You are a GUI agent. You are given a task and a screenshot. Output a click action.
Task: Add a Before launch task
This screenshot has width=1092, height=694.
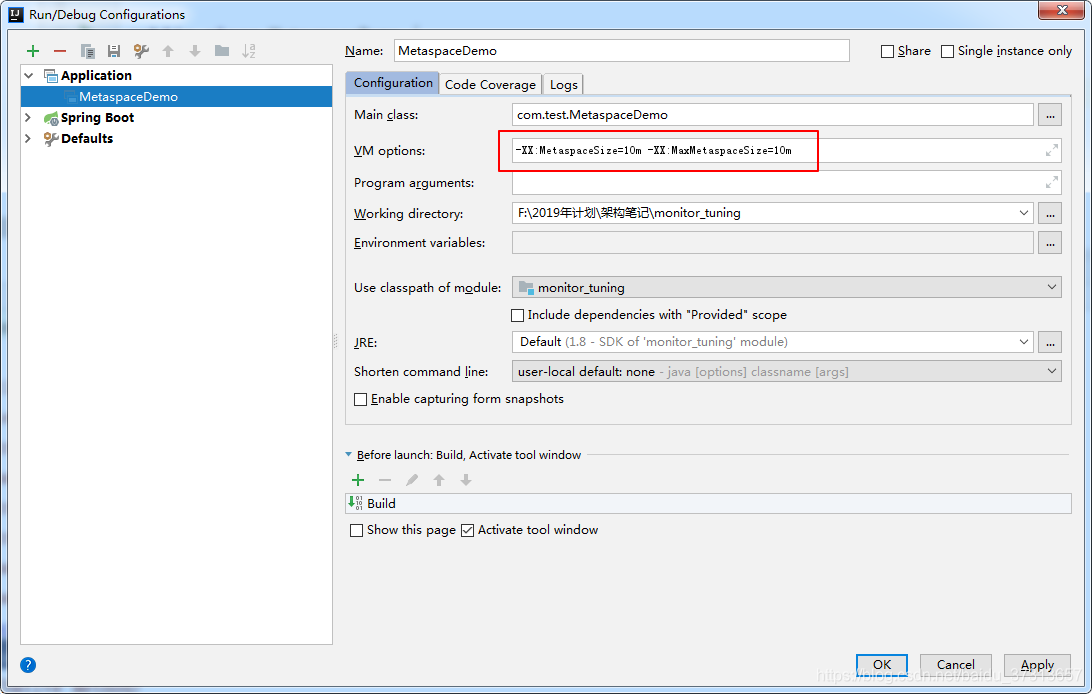(x=358, y=480)
